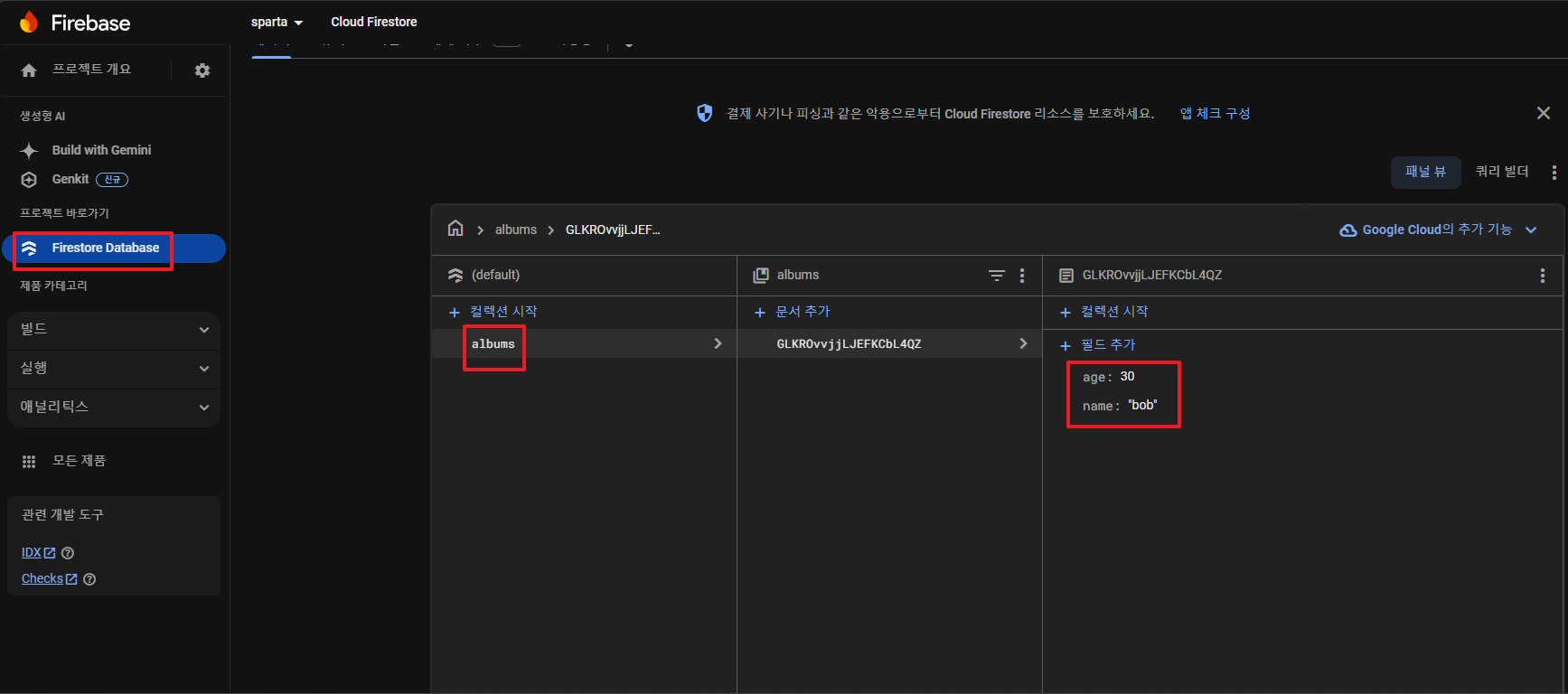The image size is (1568, 694).
Task: Select the albums collection row
Action: tap(584, 343)
